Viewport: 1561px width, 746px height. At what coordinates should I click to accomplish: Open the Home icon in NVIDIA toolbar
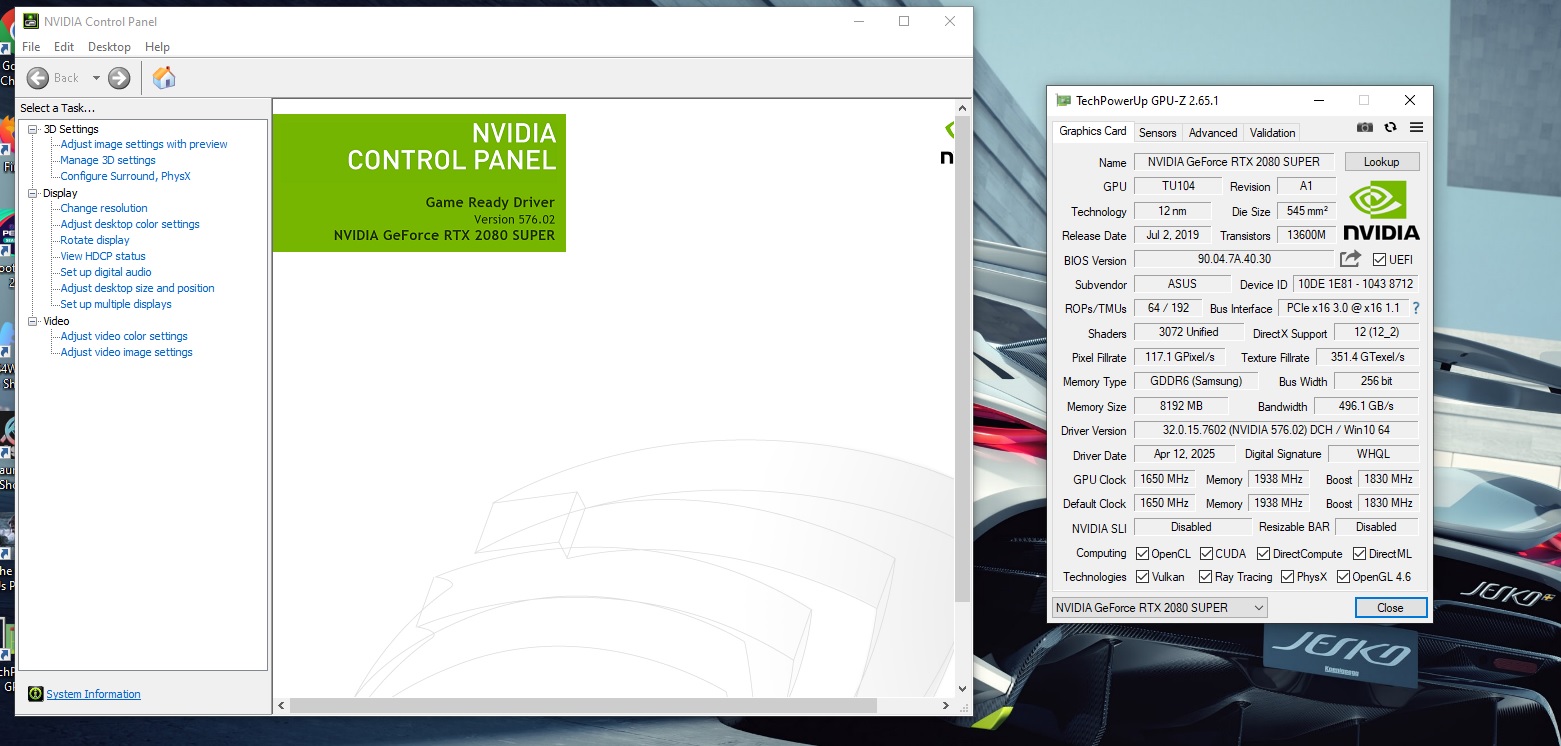164,78
